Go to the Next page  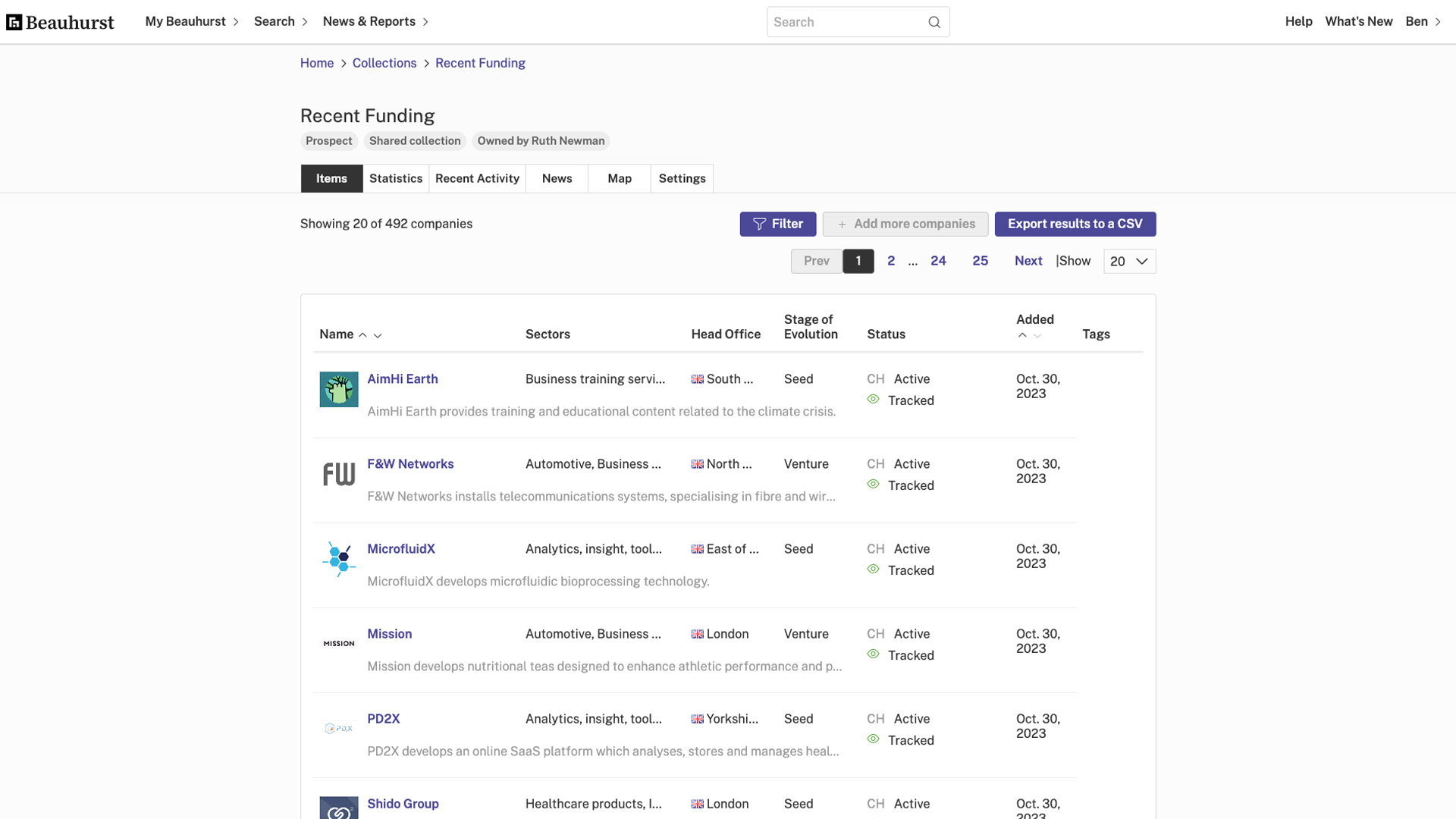click(x=1028, y=261)
